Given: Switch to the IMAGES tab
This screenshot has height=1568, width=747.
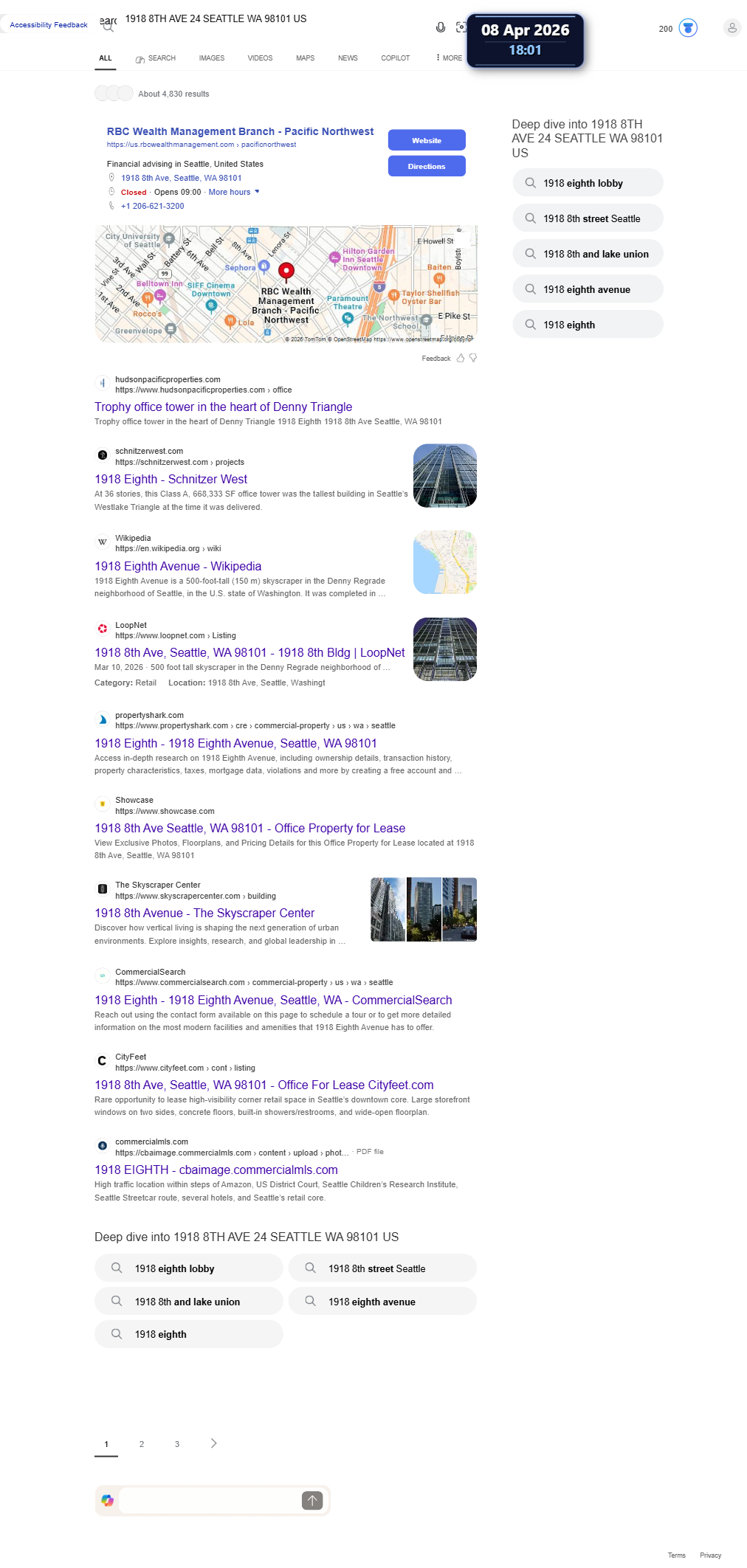Looking at the screenshot, I should click(x=212, y=58).
